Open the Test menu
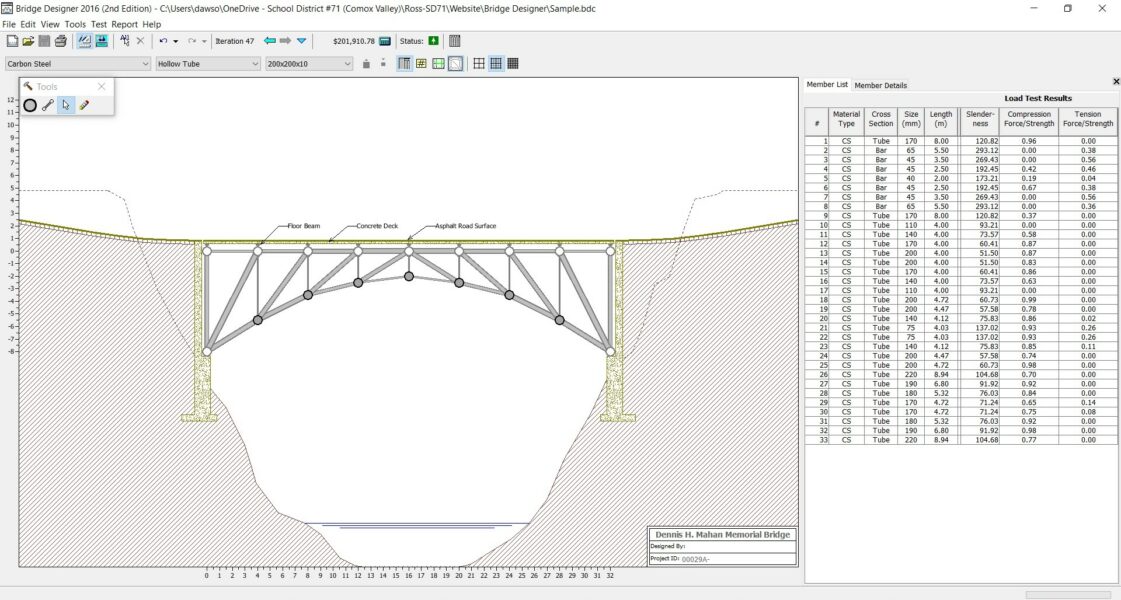Viewport: 1121px width, 600px height. (97, 23)
